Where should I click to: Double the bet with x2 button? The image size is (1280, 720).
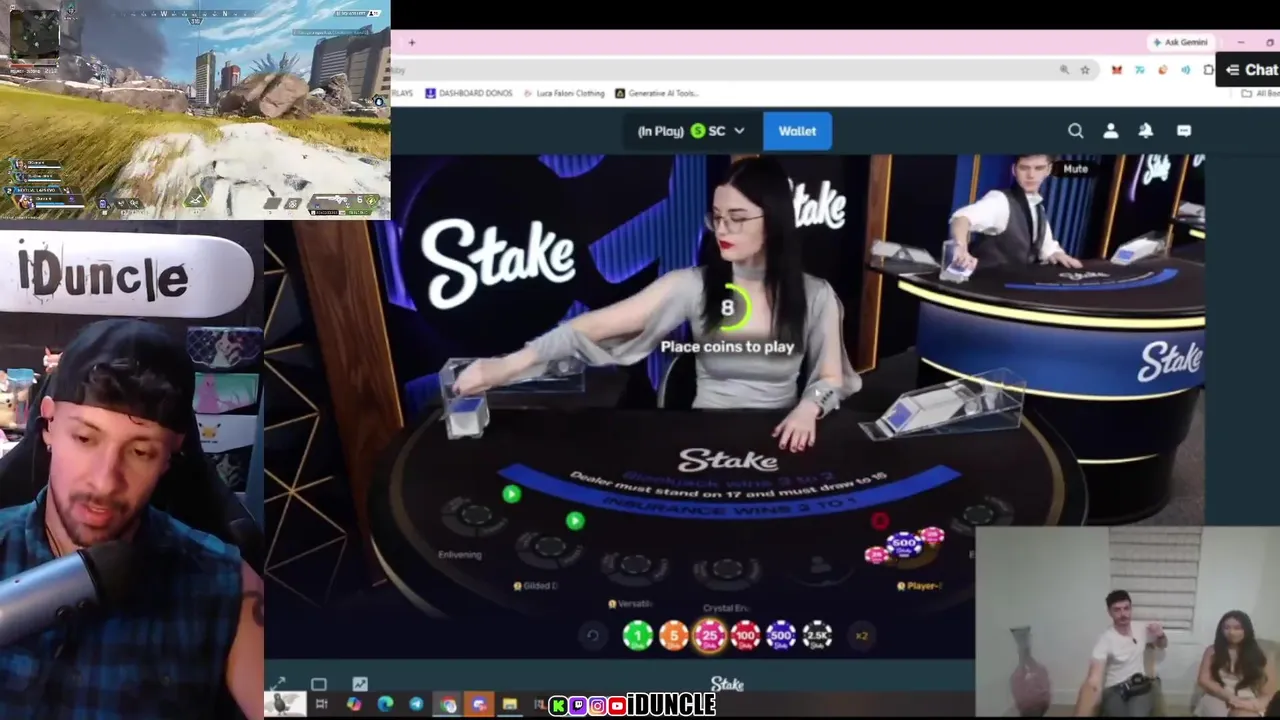861,635
